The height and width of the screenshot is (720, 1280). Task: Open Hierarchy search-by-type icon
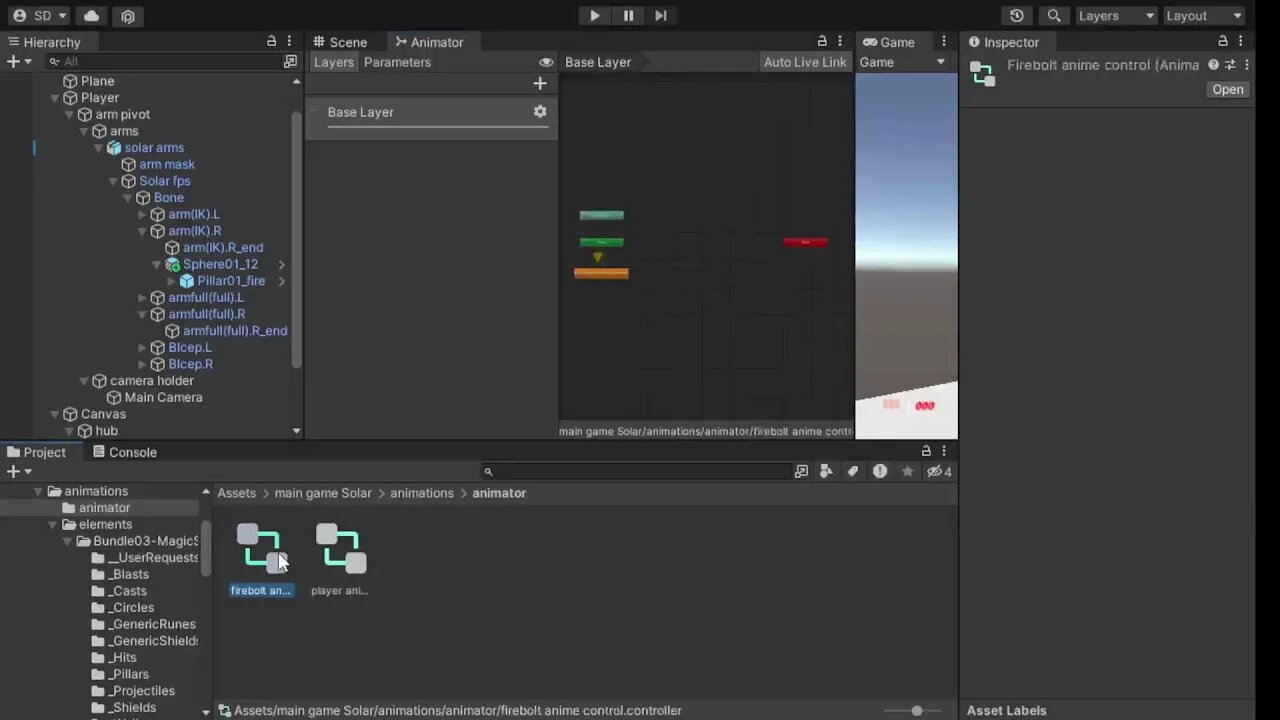290,61
